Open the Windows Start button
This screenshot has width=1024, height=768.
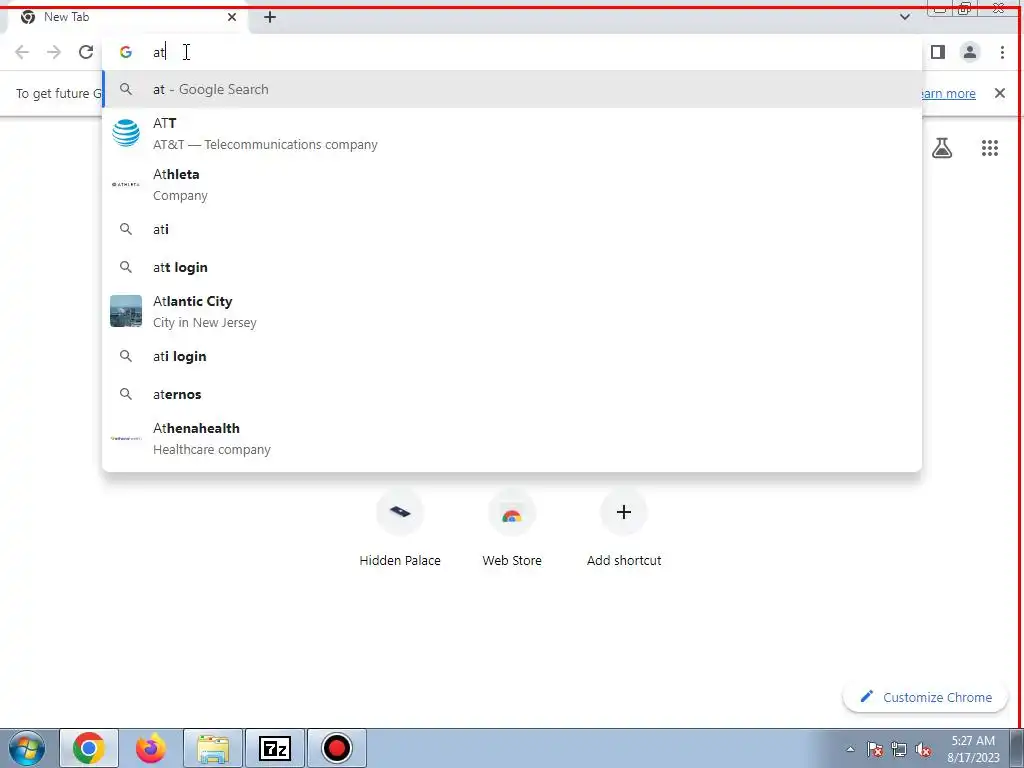pos(27,748)
